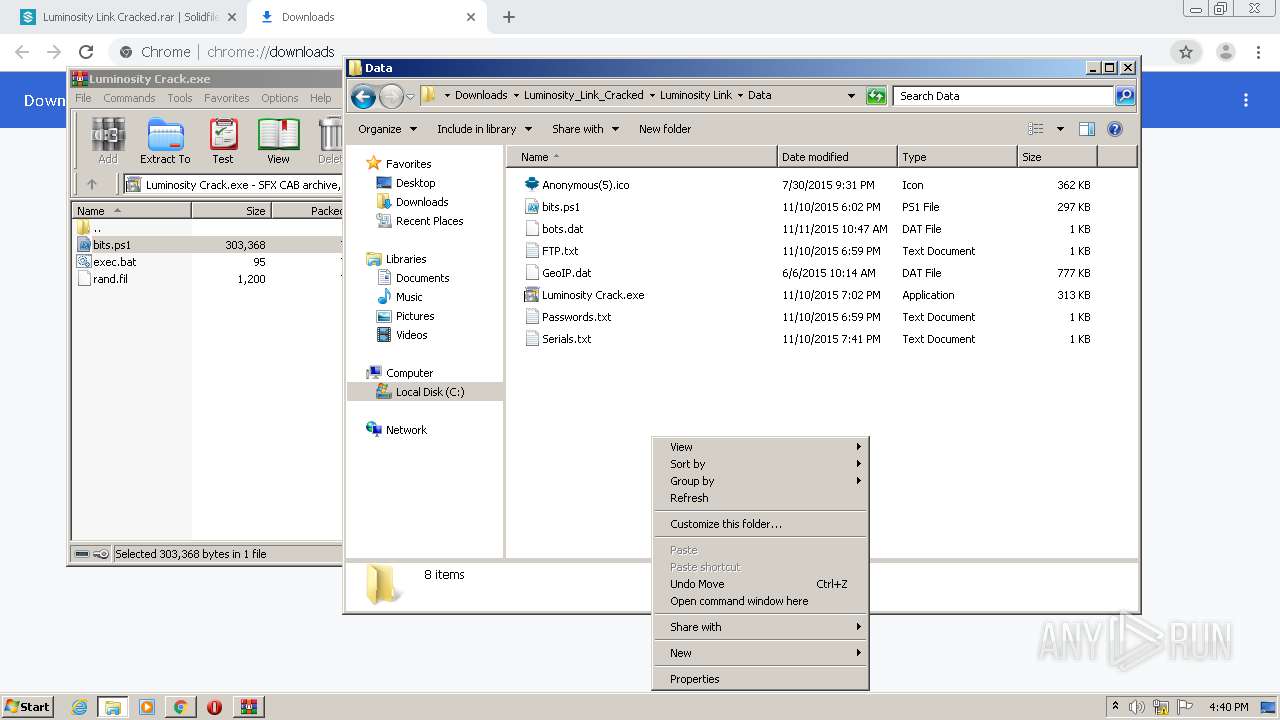This screenshot has width=1280, height=720.
Task: Expand Downloads breadcrumb arrow
Action: pyautogui.click(x=515, y=96)
